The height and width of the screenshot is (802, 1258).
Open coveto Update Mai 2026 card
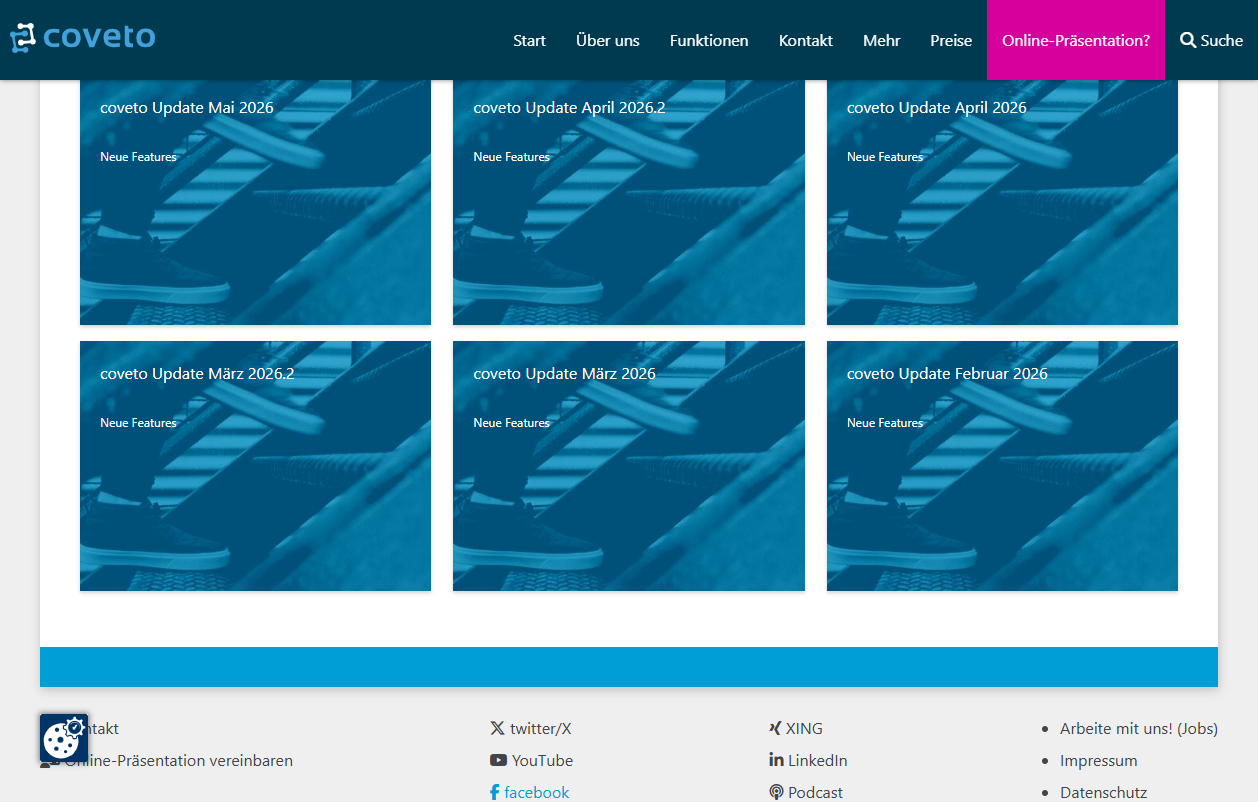point(255,201)
